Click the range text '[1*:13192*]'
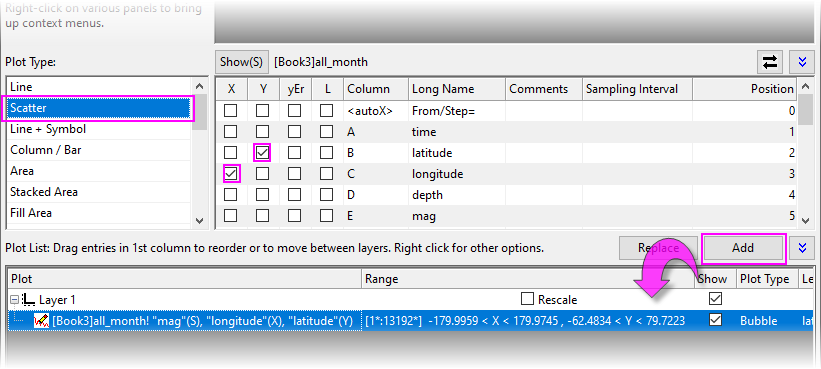 click(393, 321)
